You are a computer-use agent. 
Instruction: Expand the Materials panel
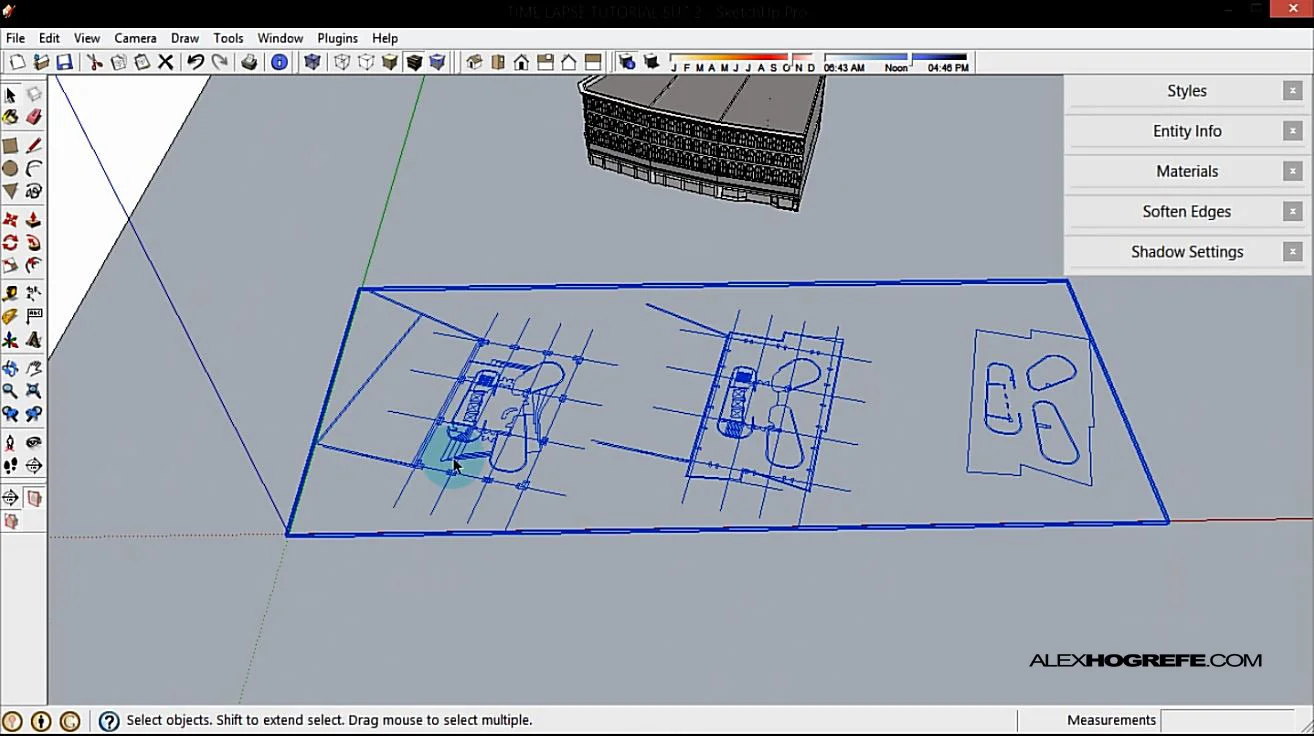pos(1187,171)
